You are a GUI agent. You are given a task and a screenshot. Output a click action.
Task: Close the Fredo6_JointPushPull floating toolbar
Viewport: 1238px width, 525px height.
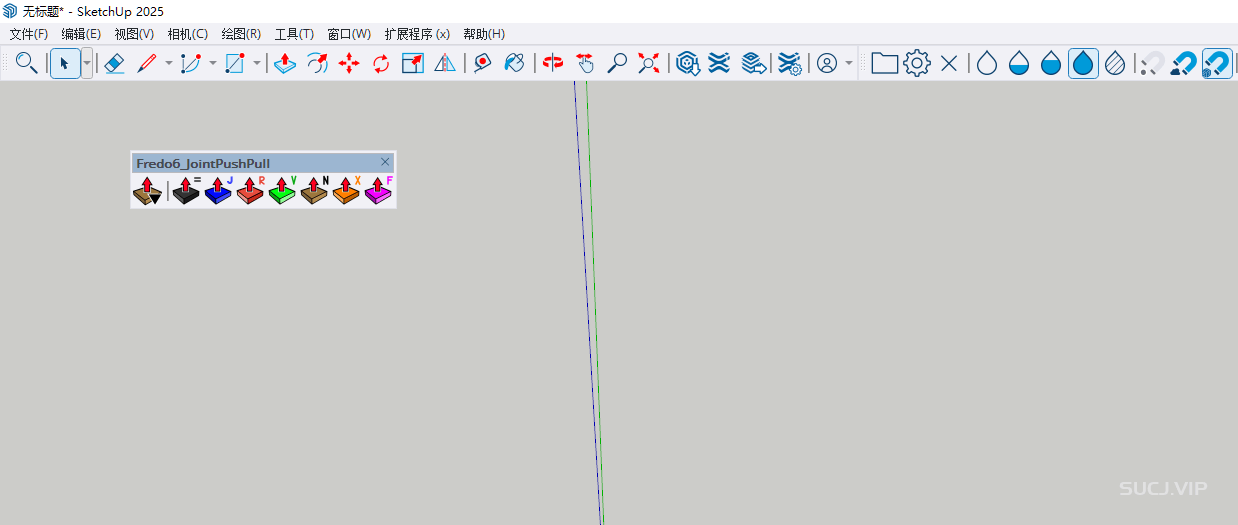point(385,162)
